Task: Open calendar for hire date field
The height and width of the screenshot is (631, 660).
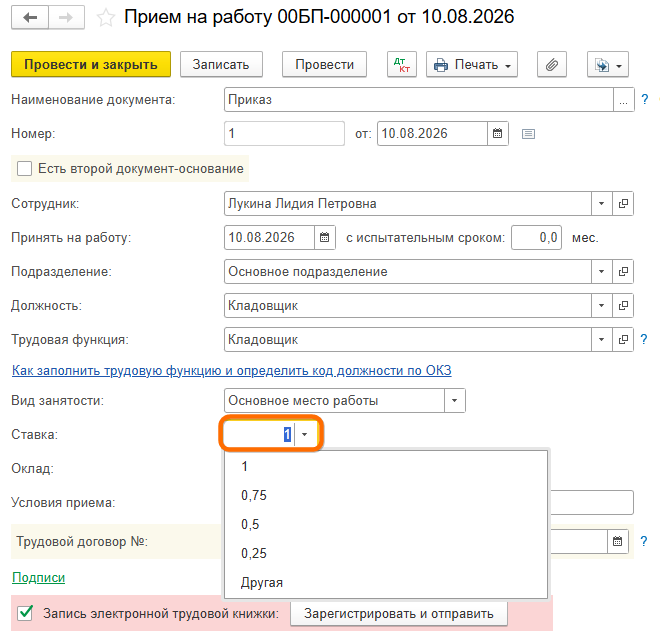Action: (325, 237)
